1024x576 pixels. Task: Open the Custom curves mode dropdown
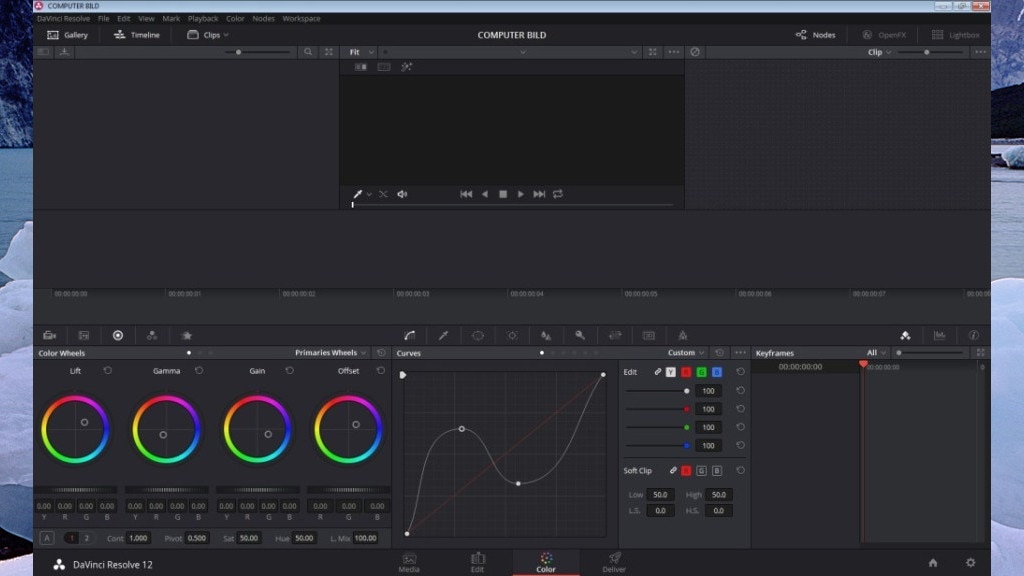(x=686, y=353)
